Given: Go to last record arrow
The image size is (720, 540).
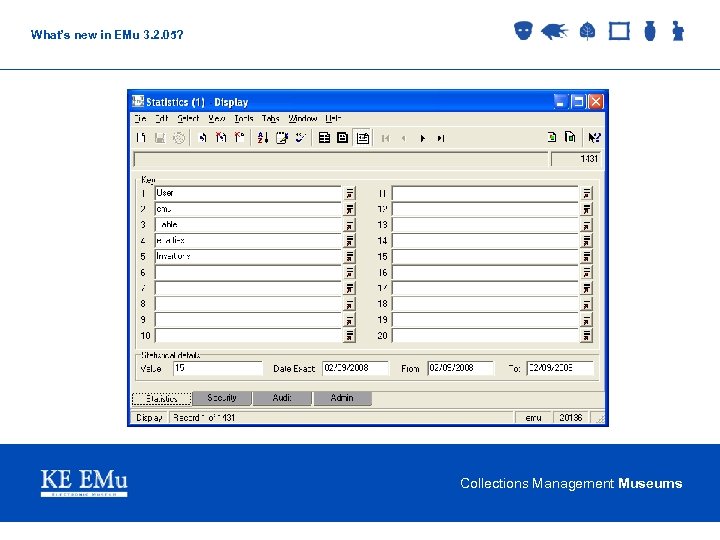Looking at the screenshot, I should pyautogui.click(x=441, y=138).
